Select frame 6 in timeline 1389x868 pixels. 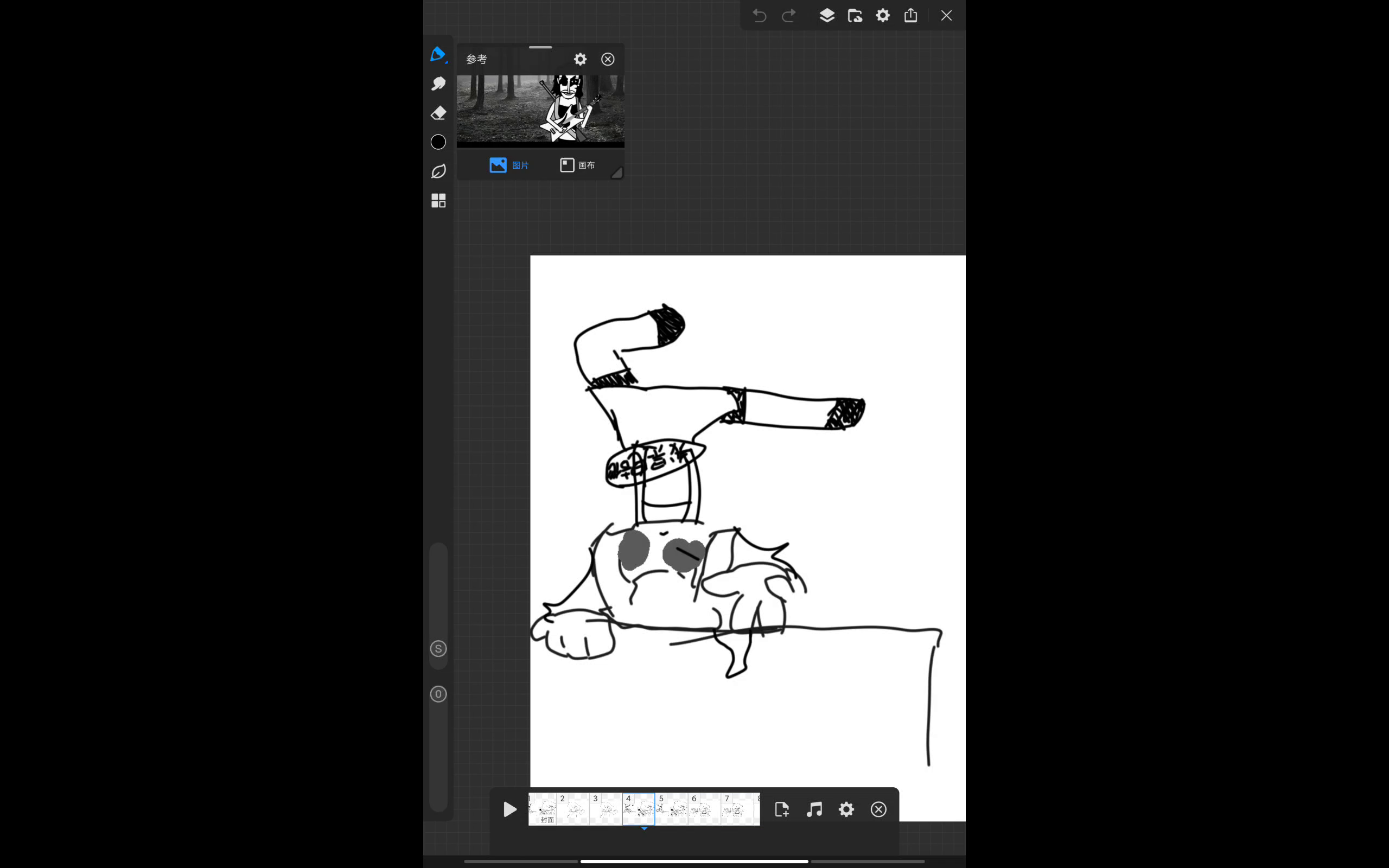tap(704, 809)
